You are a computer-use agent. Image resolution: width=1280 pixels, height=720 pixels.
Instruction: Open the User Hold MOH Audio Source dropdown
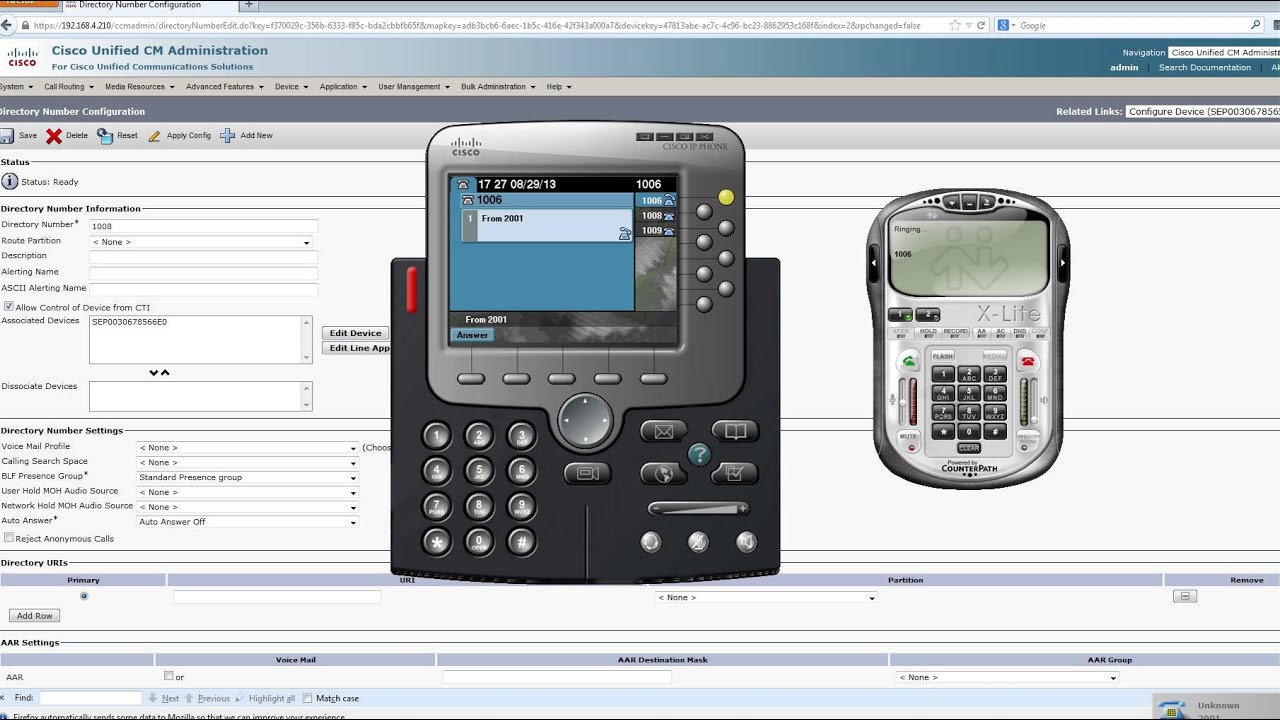[247, 493]
